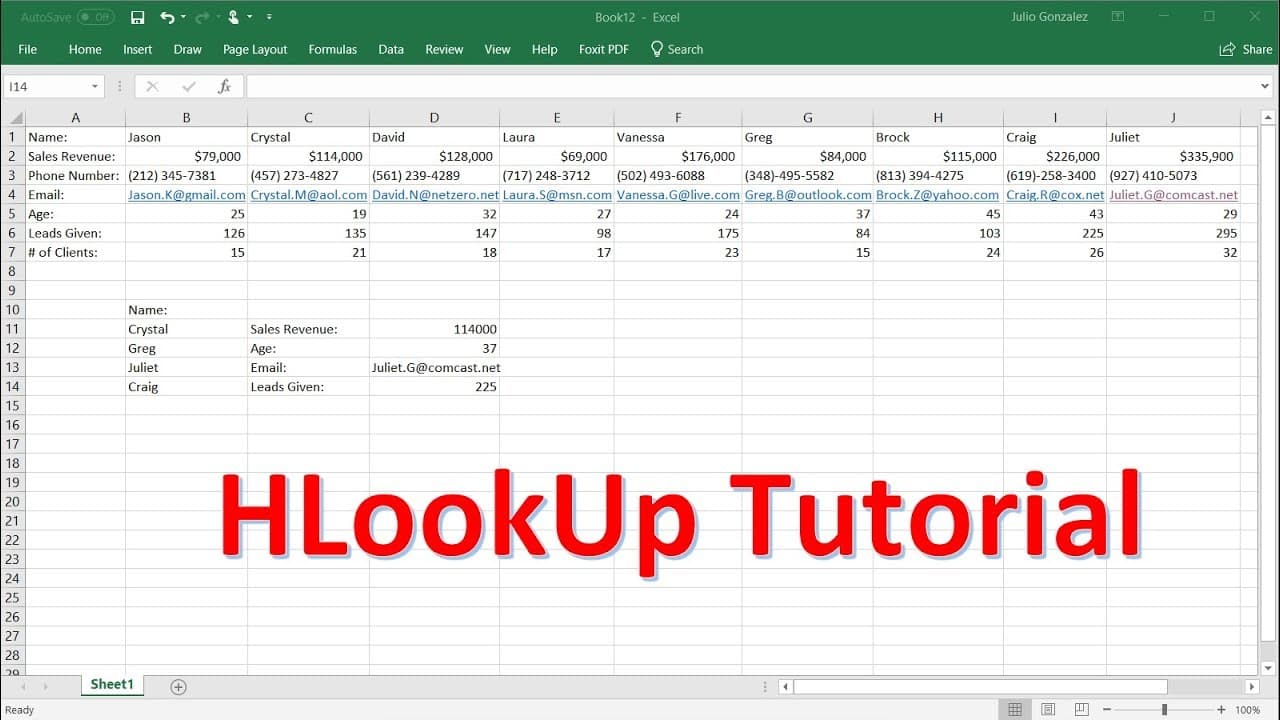Select cell with '(813) 394-4275'
The image size is (1280, 720).
(x=938, y=176)
